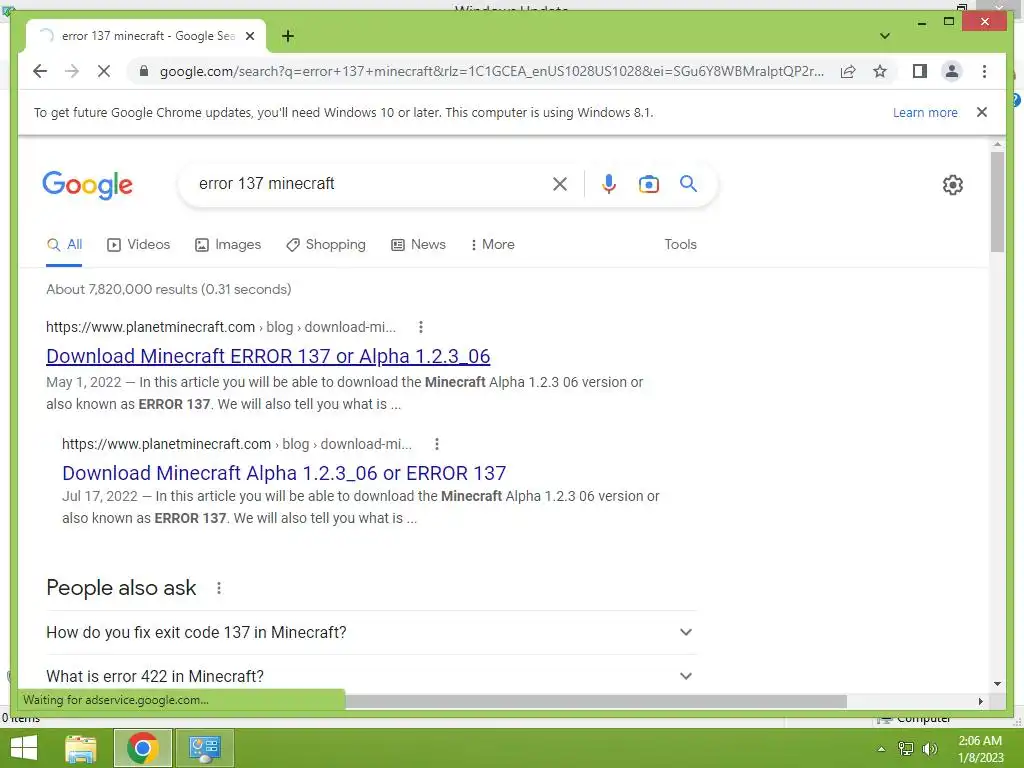Screen dimensions: 1024x768
Task: Open the network tray icon
Action: point(906,749)
